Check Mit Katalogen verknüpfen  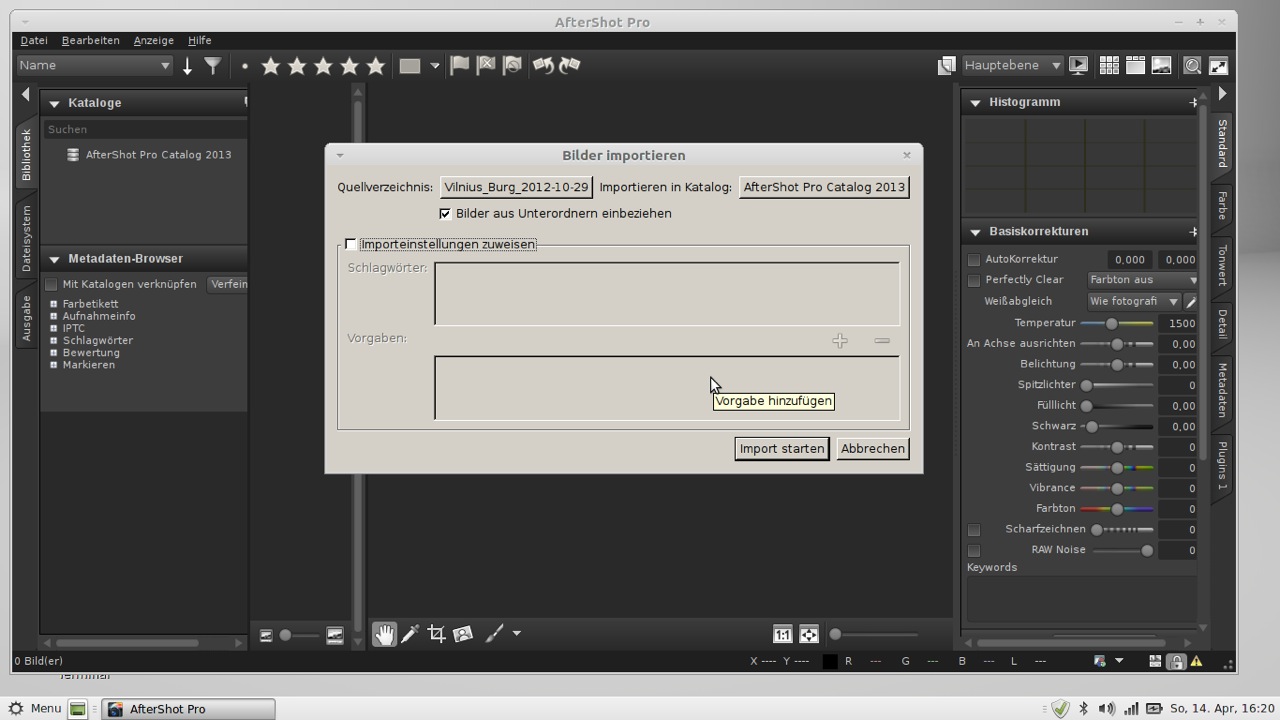[52, 284]
